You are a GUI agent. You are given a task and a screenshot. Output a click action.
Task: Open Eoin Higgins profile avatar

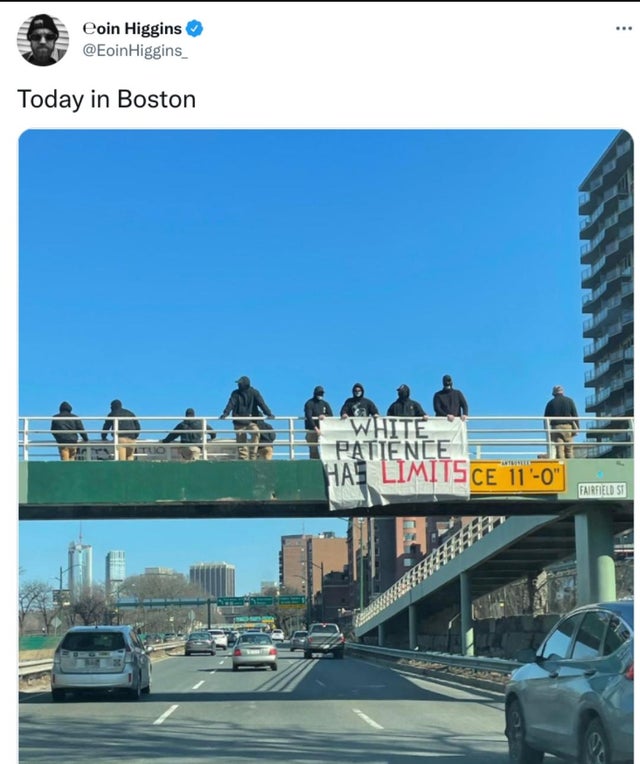click(x=42, y=40)
